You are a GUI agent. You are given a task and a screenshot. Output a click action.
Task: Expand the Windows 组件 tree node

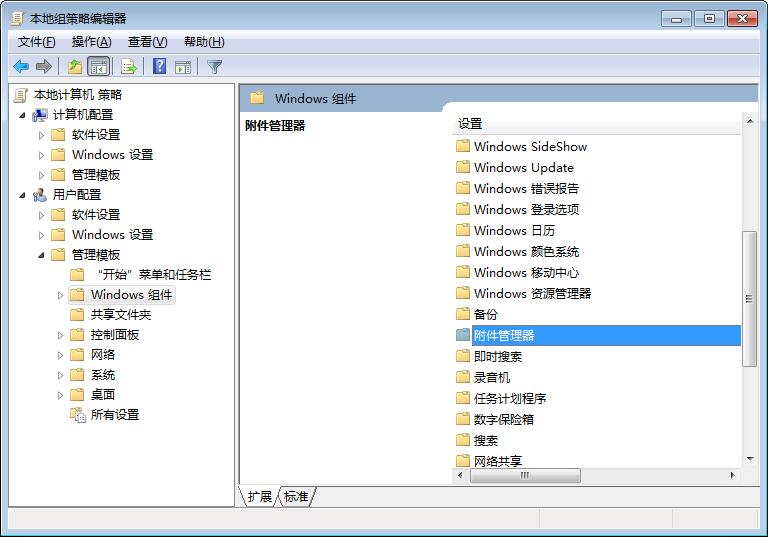click(61, 295)
